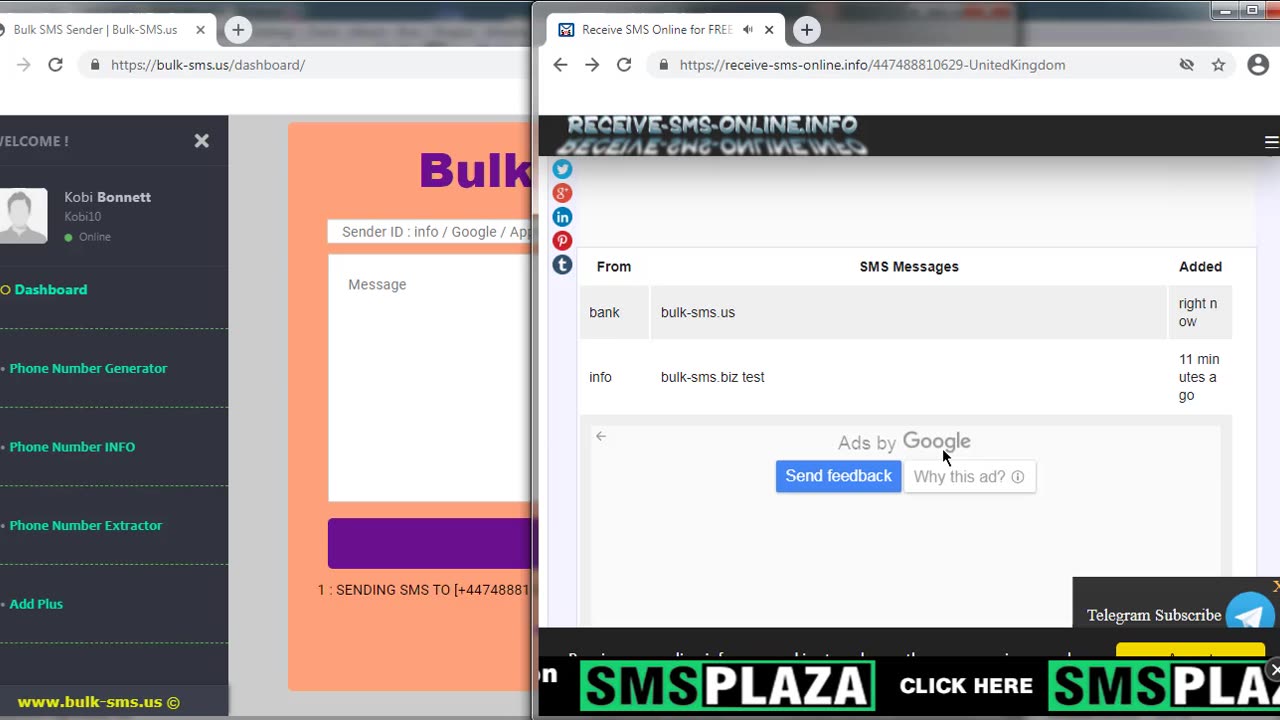
Task: Click the Telegram Subscribe label
Action: pyautogui.click(x=1154, y=615)
